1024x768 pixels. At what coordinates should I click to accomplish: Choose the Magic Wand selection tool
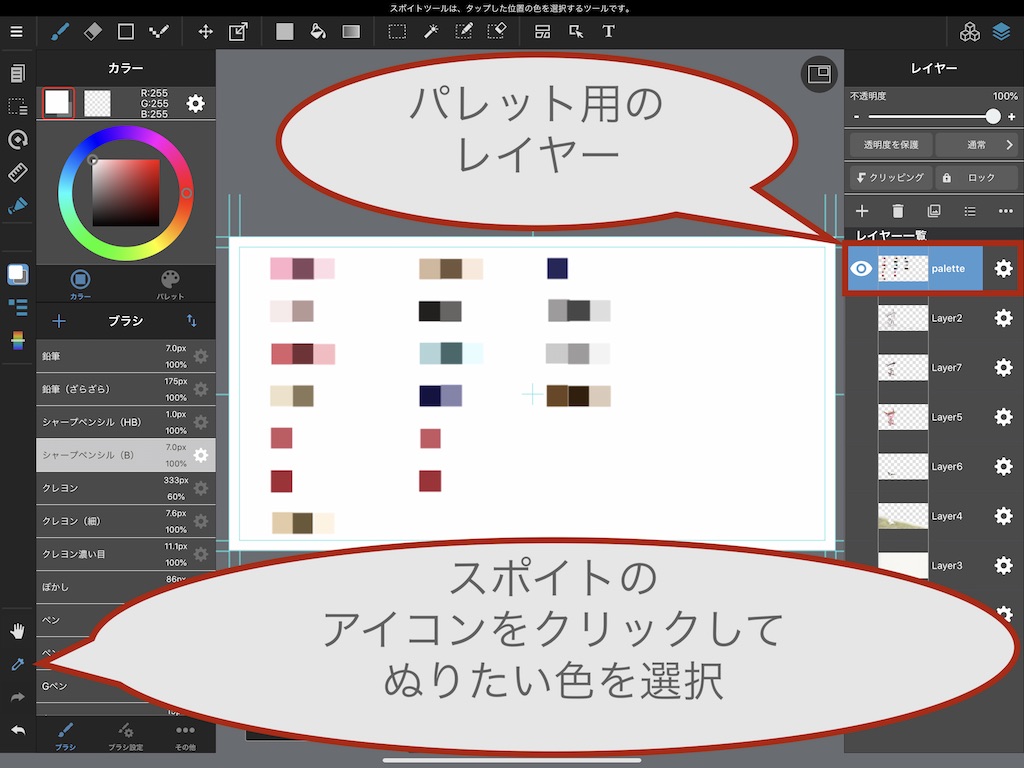coord(431,31)
